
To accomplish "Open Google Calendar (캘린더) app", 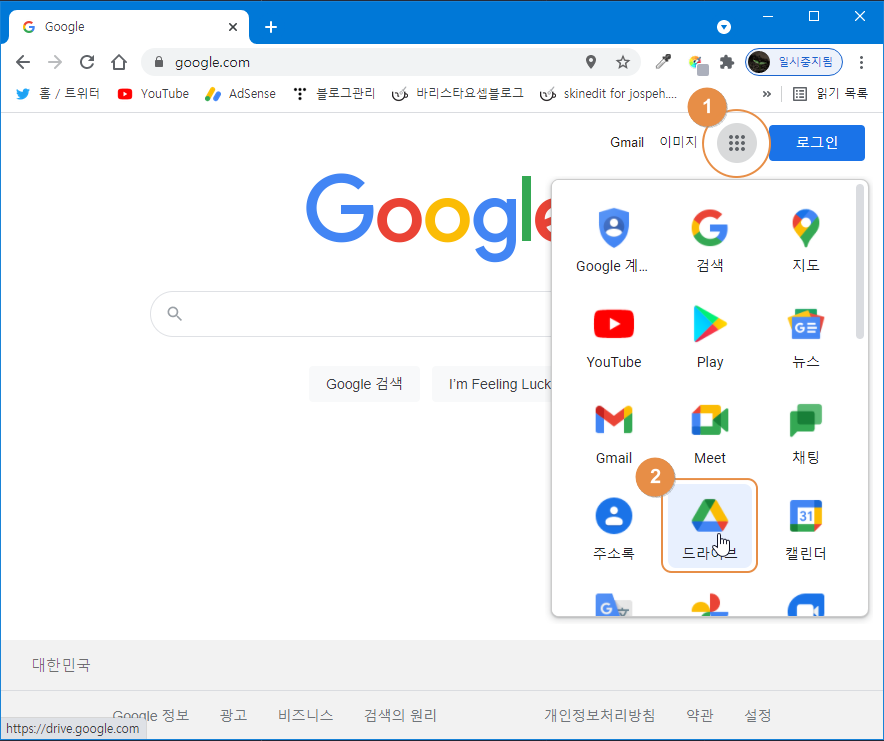I will click(x=805, y=529).
